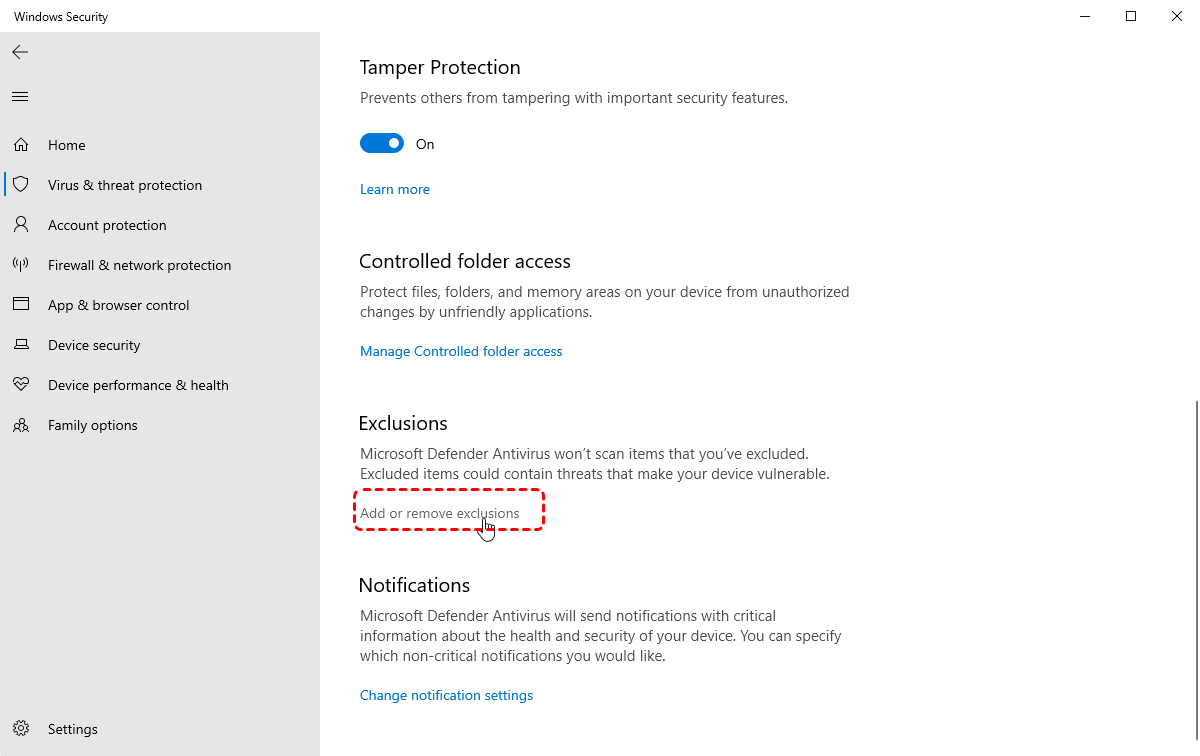This screenshot has height=756, width=1200.
Task: Go to Firewall & network protection label
Action: [139, 265]
